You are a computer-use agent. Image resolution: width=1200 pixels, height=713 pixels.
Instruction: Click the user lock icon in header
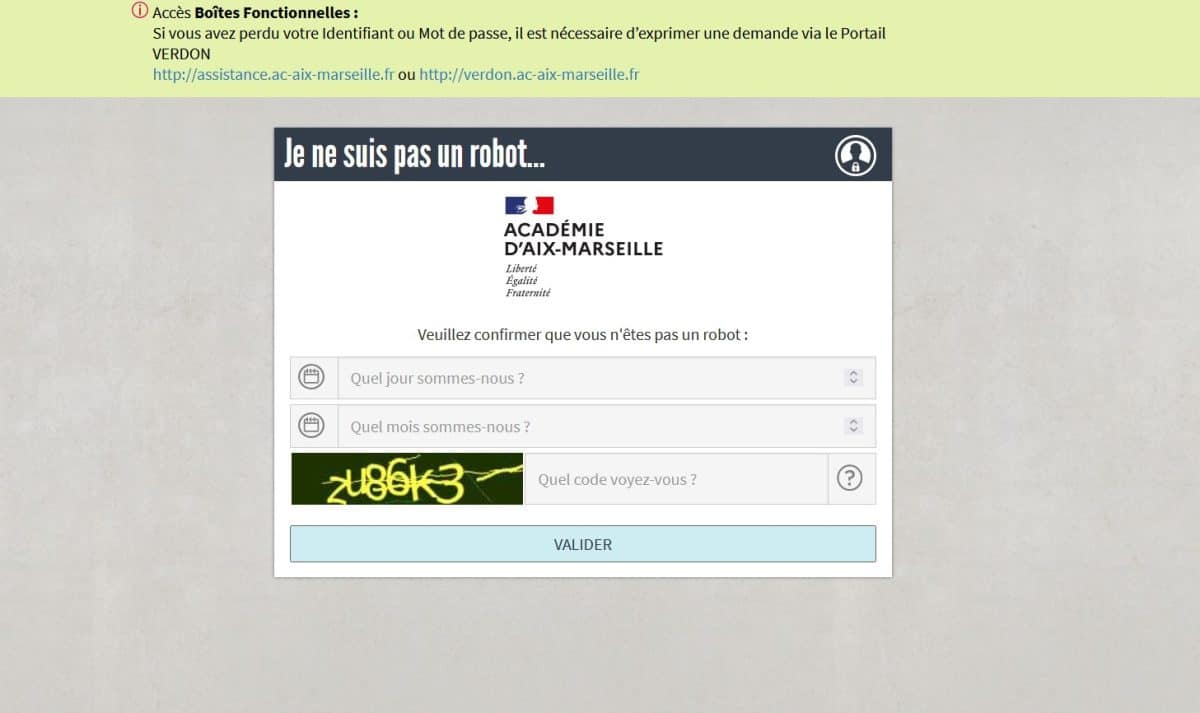pos(855,155)
